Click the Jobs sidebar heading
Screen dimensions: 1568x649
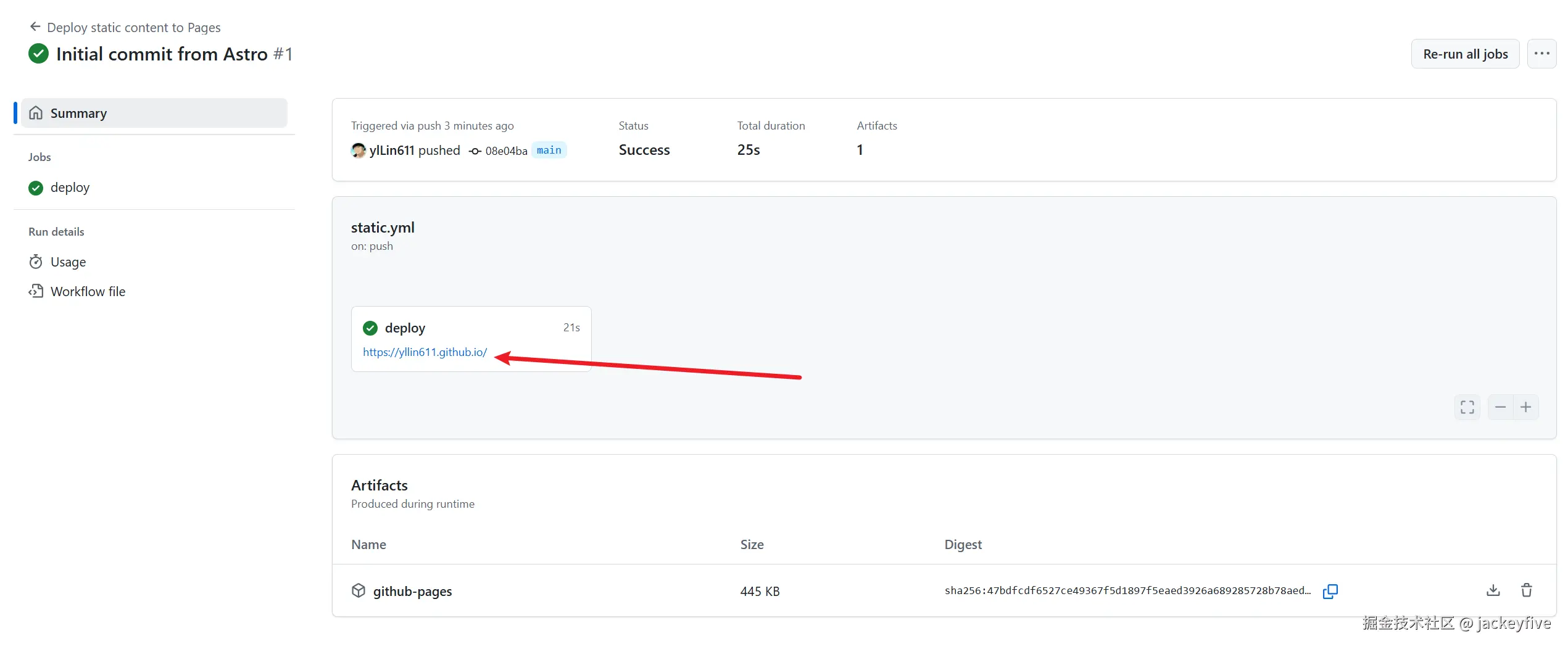tap(39, 157)
